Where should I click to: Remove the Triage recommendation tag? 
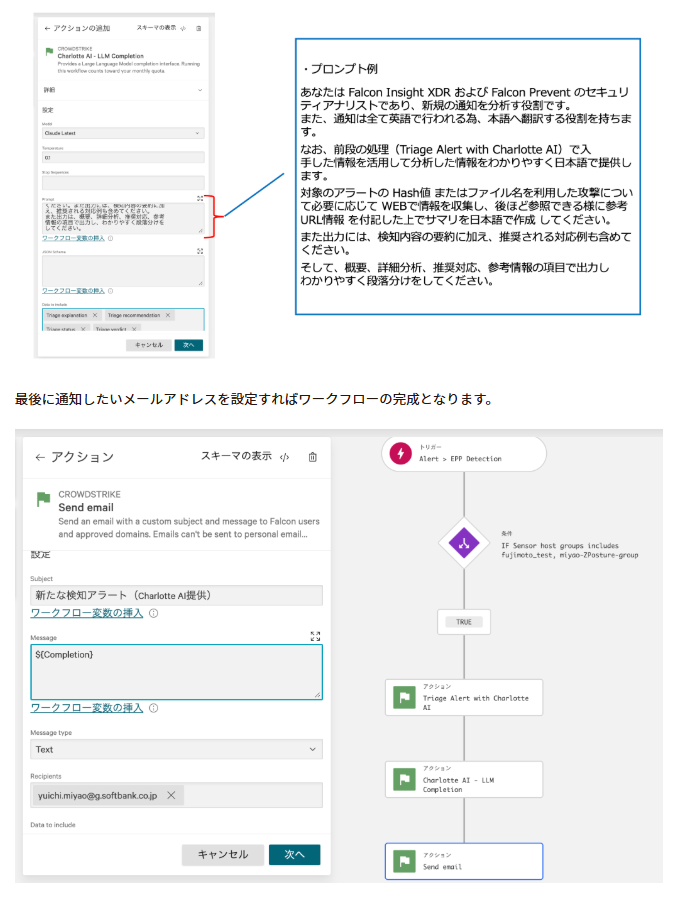[168, 315]
